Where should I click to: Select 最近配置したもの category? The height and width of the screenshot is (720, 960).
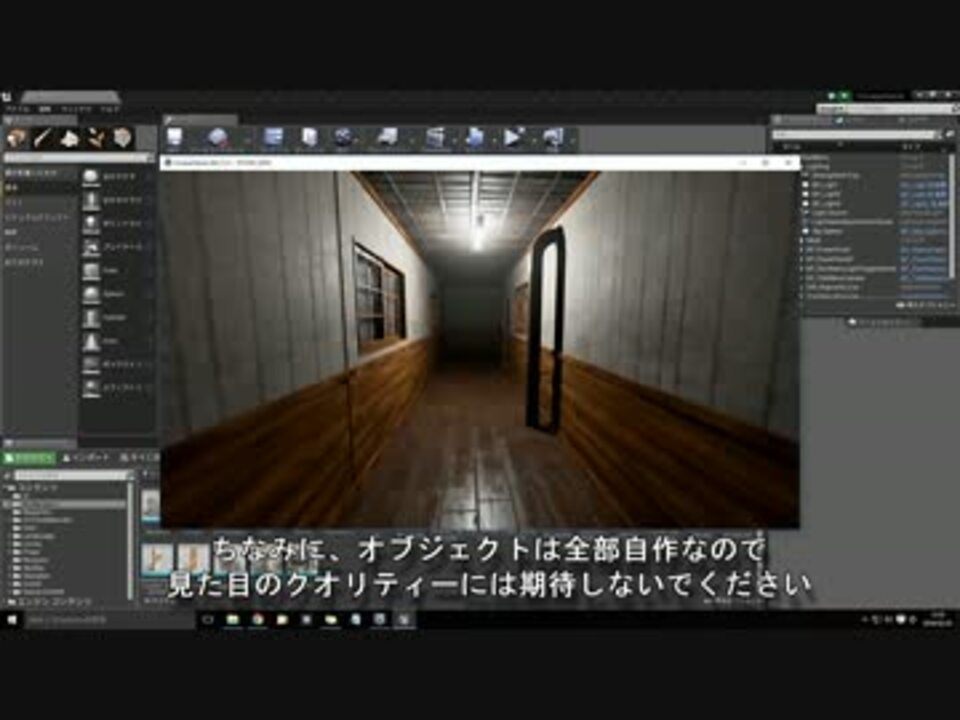pyautogui.click(x=31, y=173)
